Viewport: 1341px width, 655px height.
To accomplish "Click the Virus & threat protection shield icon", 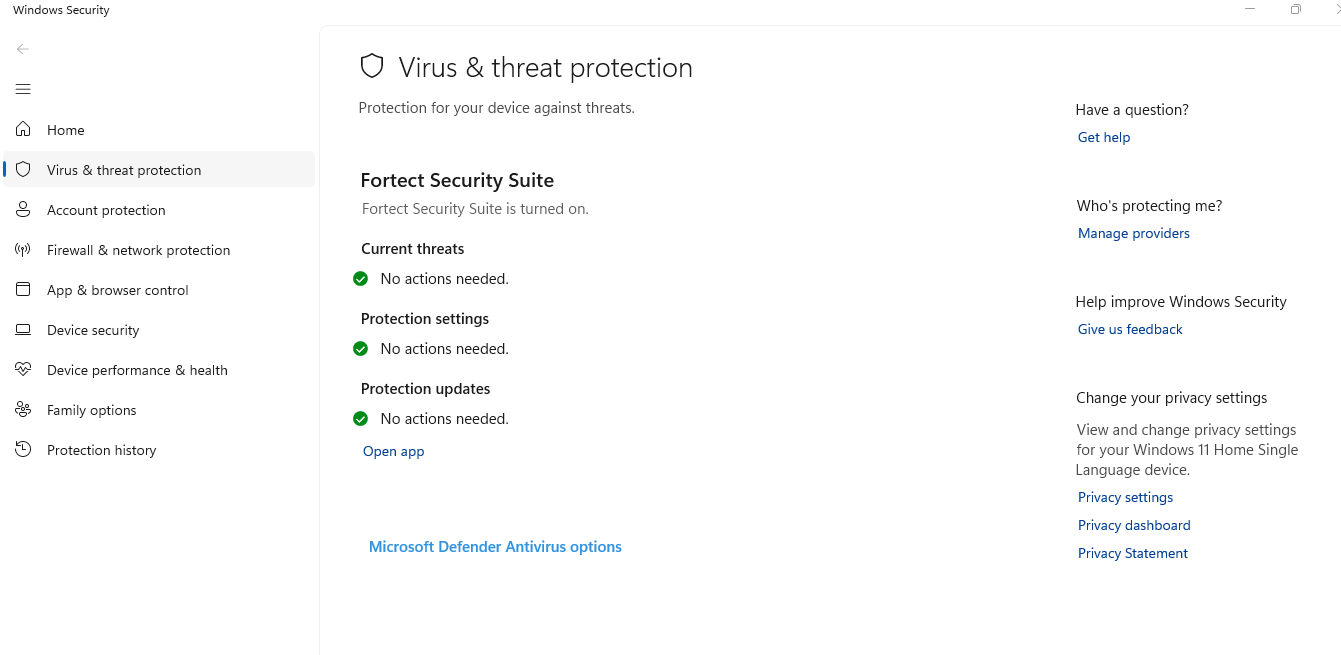I will coord(22,169).
